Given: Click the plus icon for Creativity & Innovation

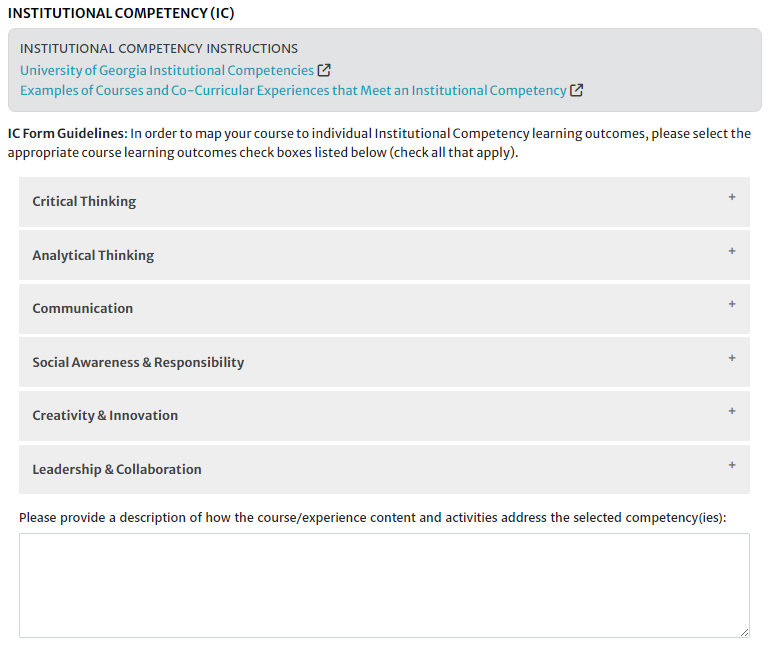Looking at the screenshot, I should click(x=732, y=411).
